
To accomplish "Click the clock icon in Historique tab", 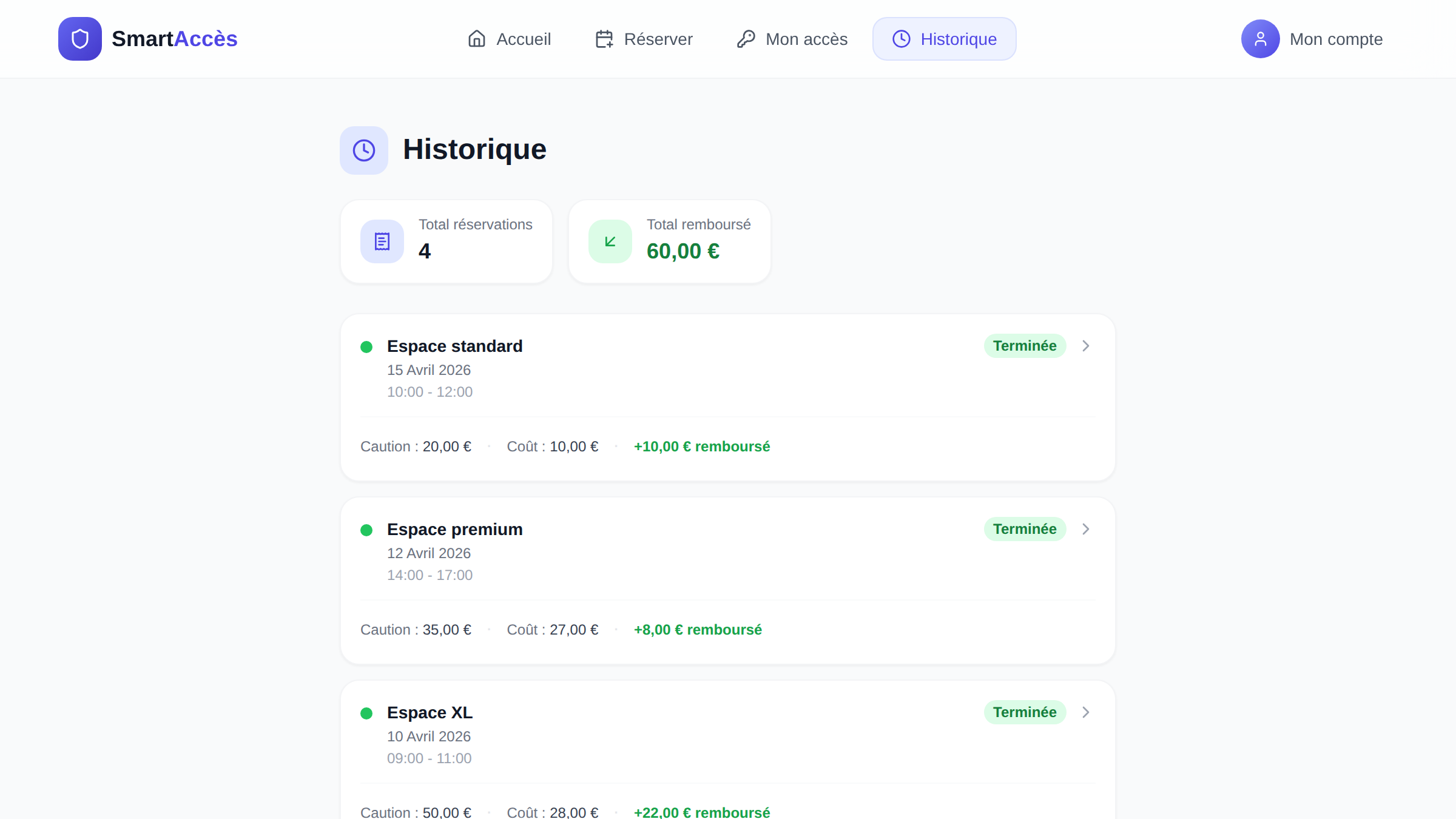I will click(902, 39).
